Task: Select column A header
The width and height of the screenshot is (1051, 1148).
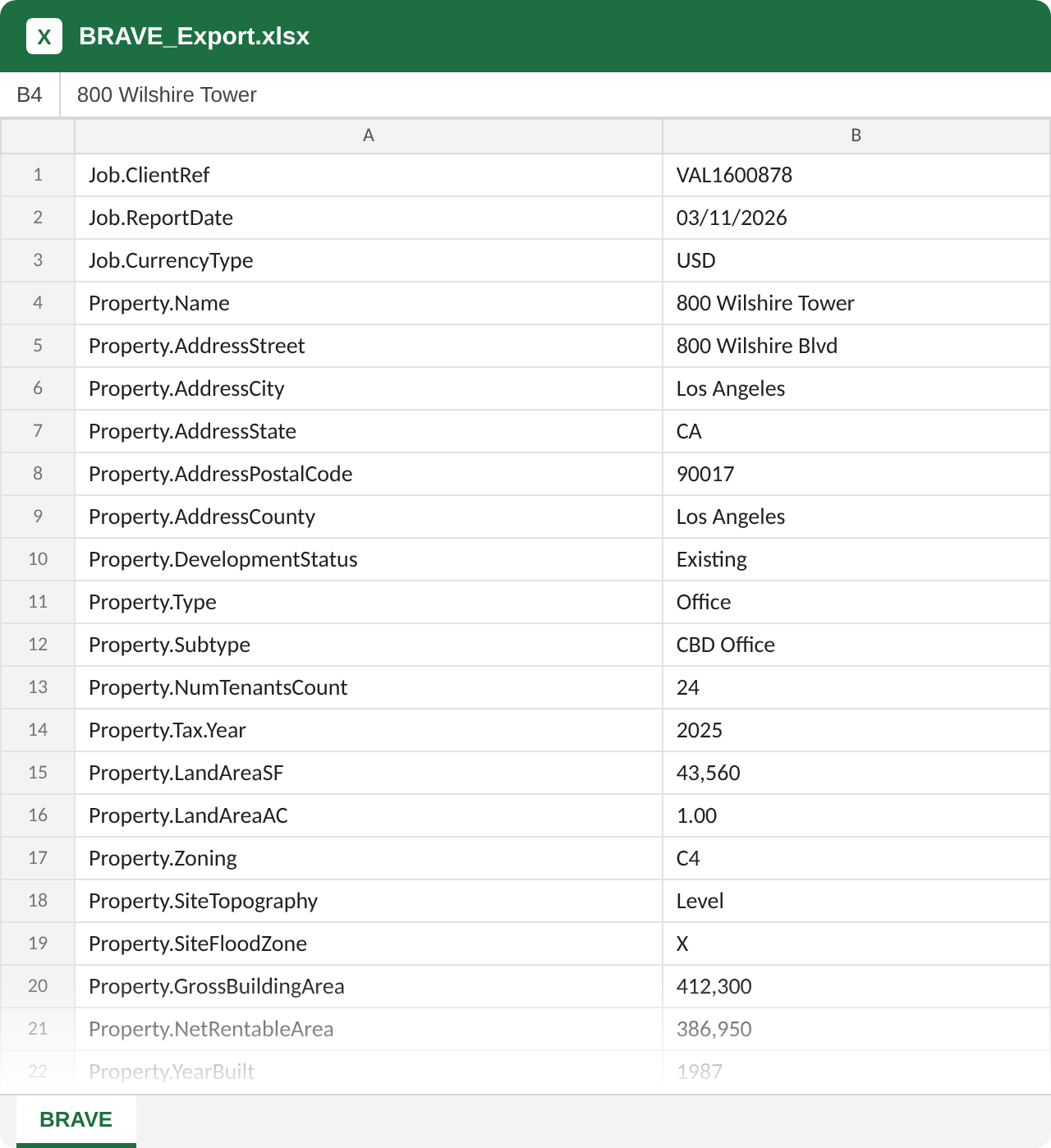Action: click(369, 135)
